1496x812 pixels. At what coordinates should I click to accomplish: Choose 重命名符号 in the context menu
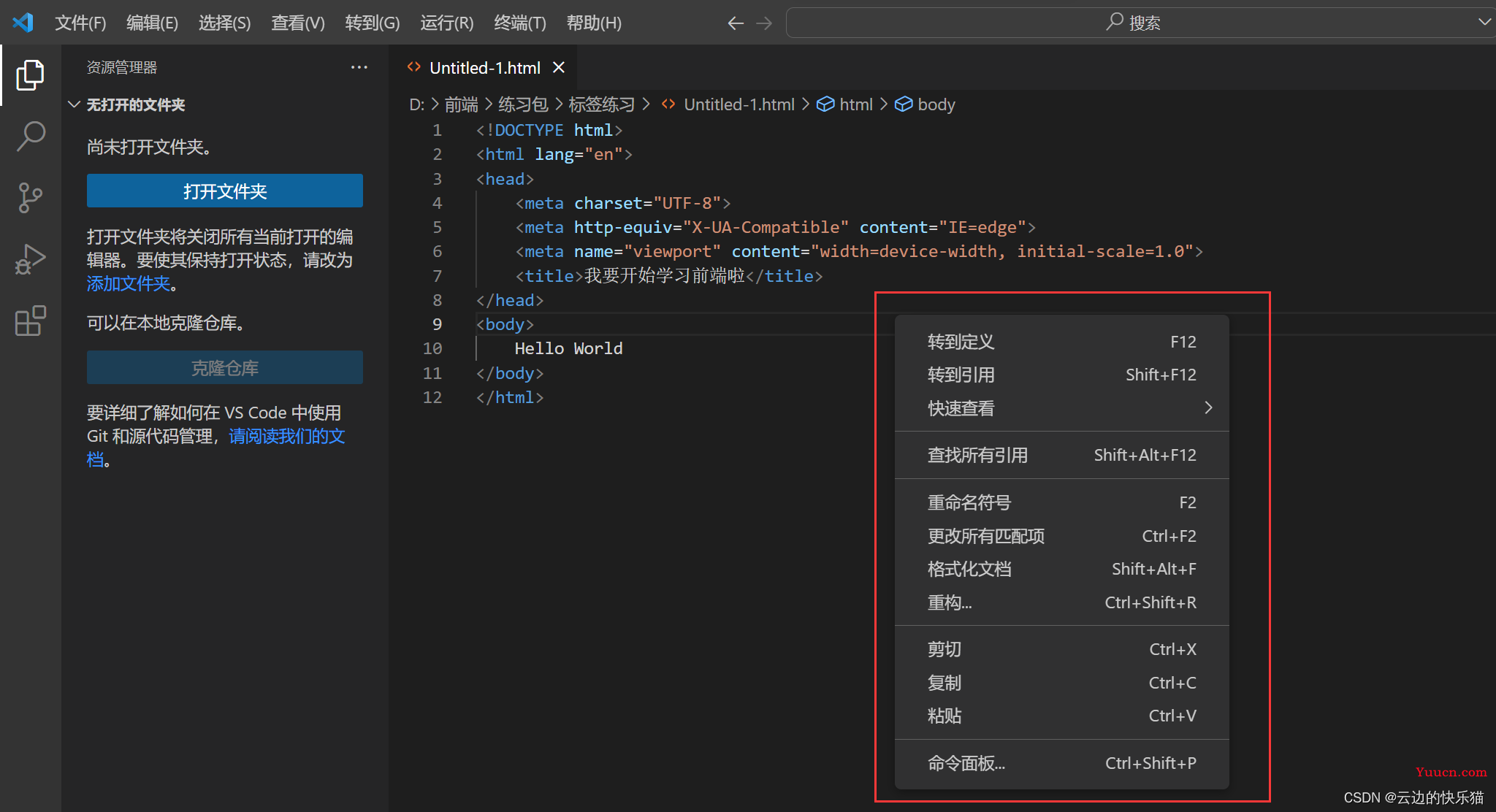[1061, 502]
